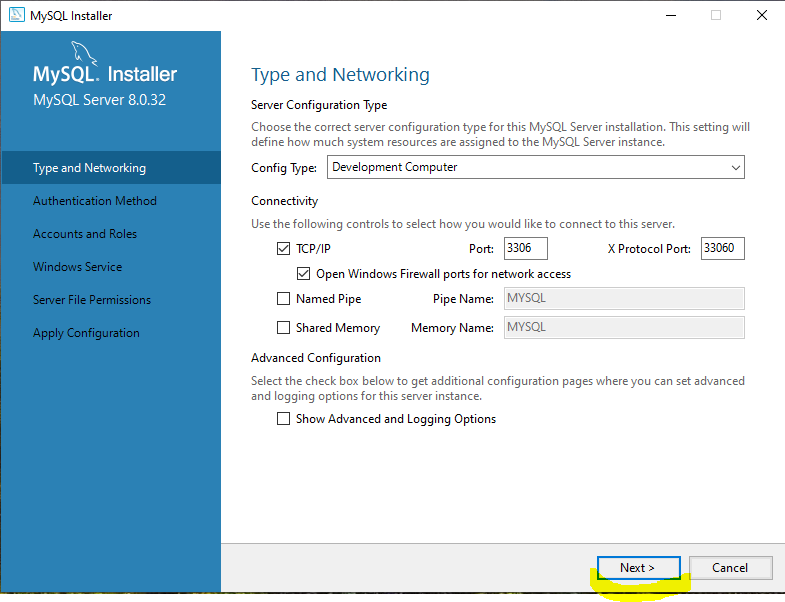The image size is (785, 602).
Task: Enable the Named Pipe checkbox
Action: pos(283,298)
